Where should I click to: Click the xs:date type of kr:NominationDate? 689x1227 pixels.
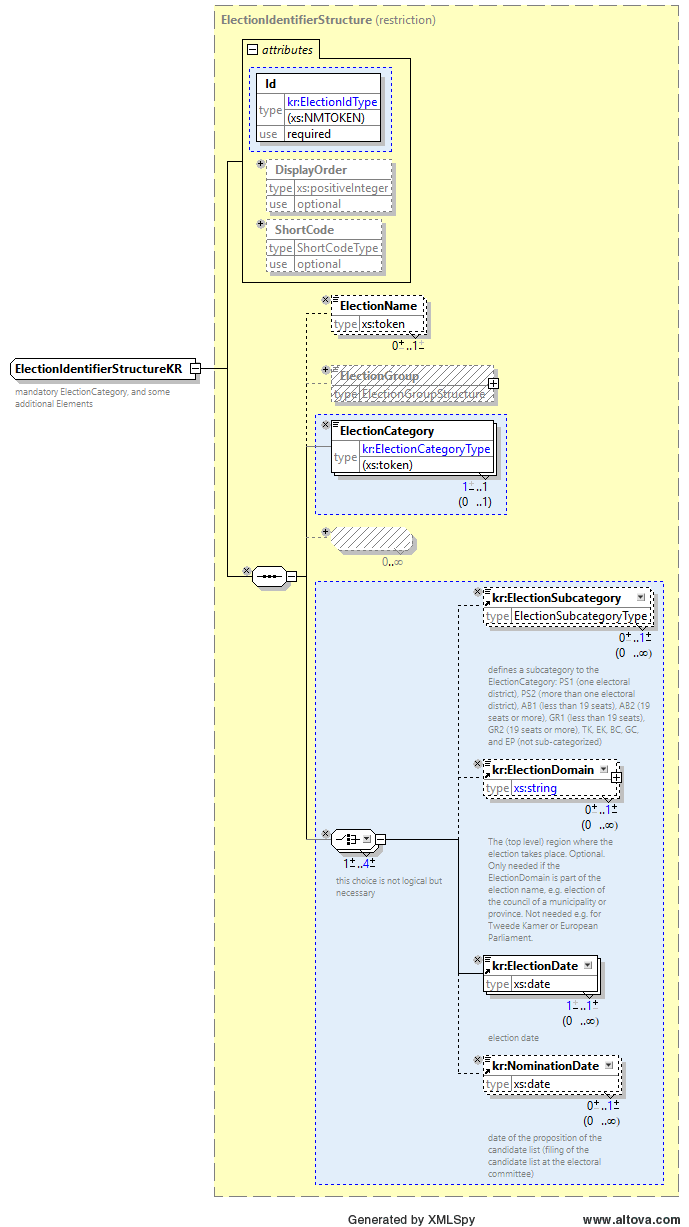532,1084
